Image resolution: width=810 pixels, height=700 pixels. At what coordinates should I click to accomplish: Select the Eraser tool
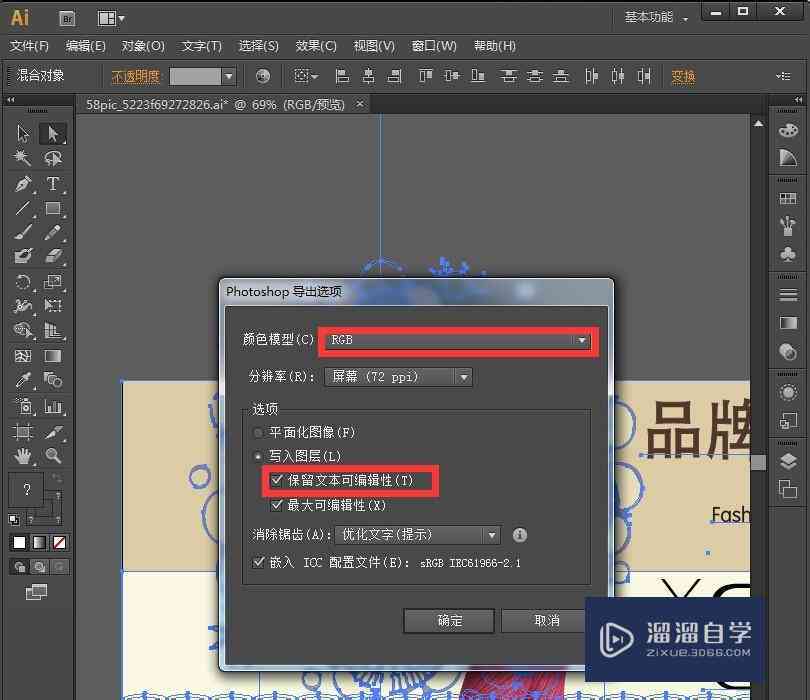pos(53,256)
